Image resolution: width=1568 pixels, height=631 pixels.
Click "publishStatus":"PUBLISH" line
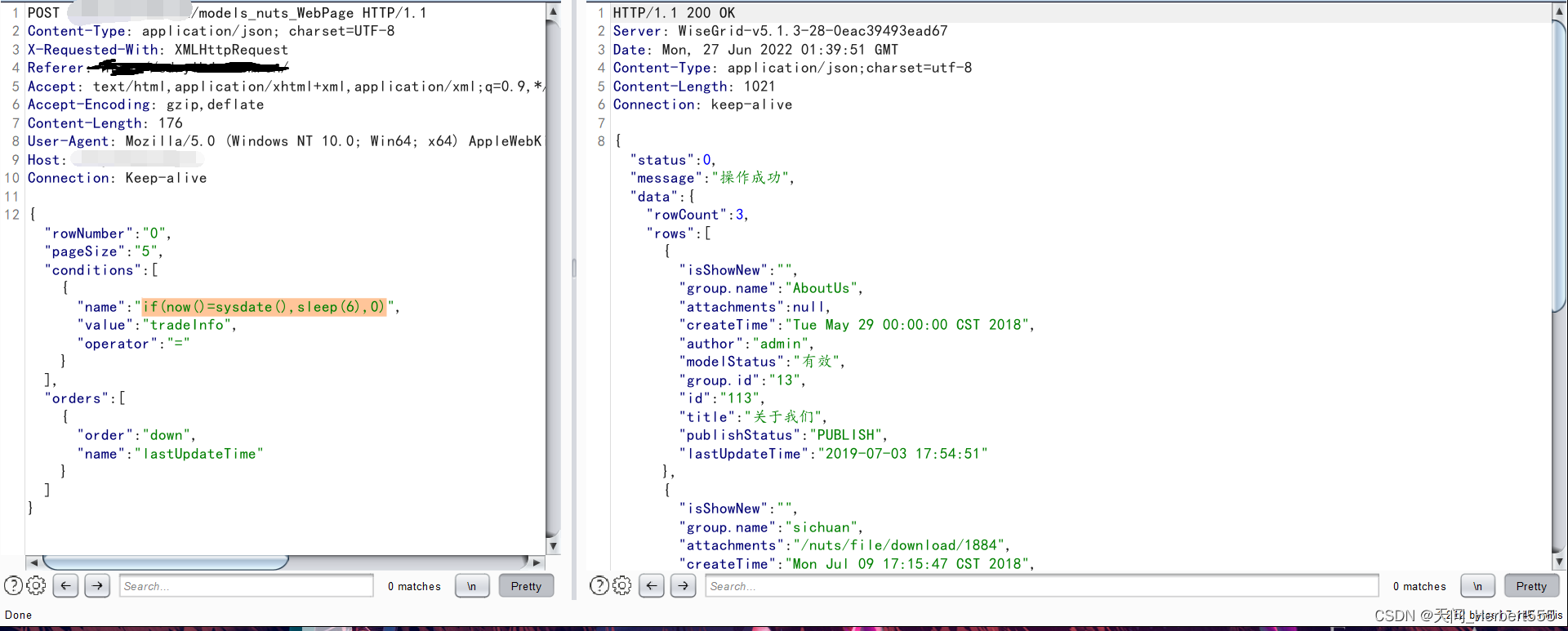[783, 435]
